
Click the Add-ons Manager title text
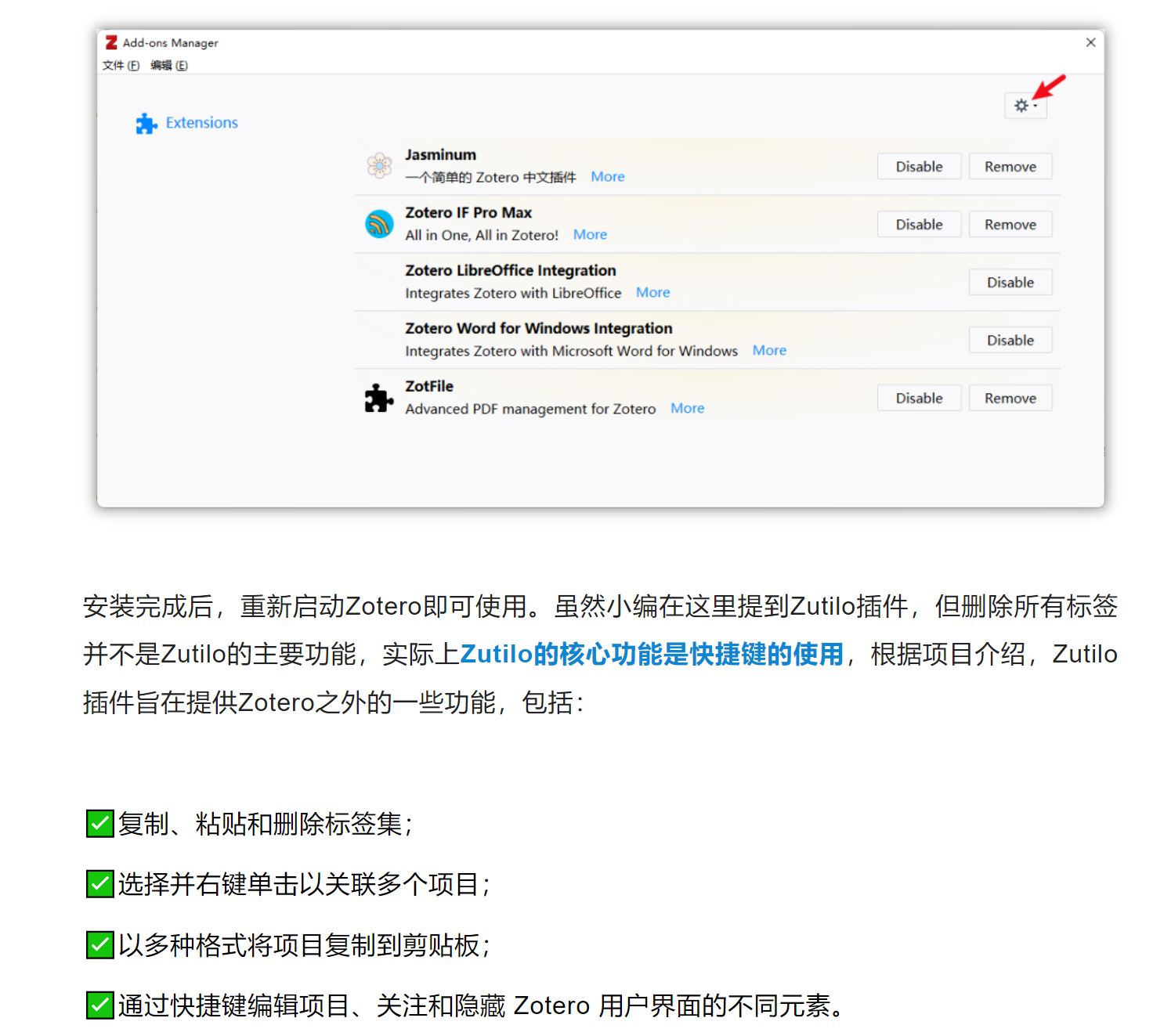tap(170, 43)
